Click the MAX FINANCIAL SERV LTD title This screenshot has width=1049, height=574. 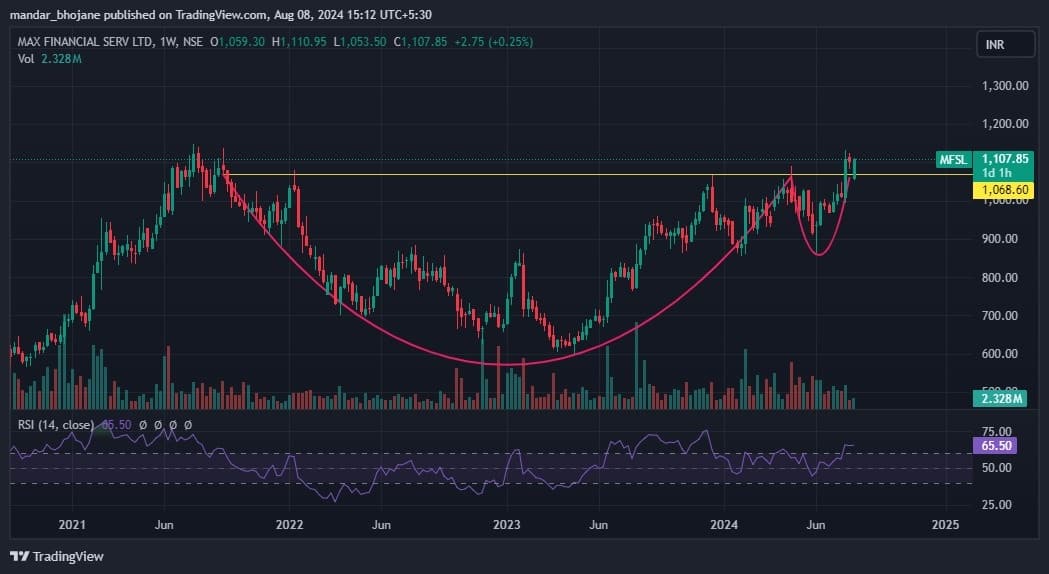(x=85, y=41)
